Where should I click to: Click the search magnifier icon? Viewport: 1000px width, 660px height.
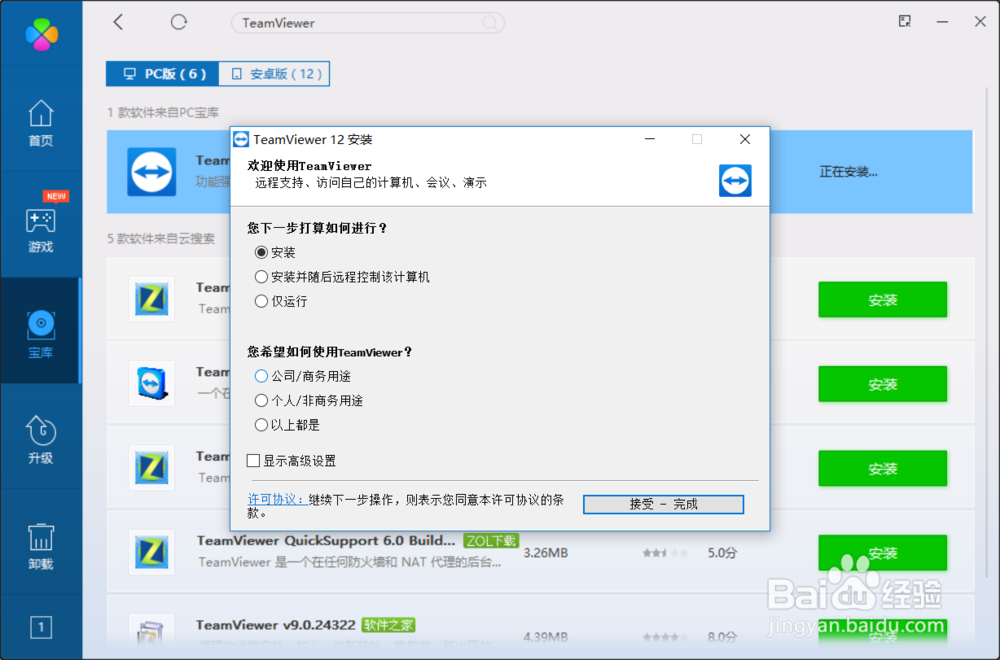pyautogui.click(x=490, y=23)
